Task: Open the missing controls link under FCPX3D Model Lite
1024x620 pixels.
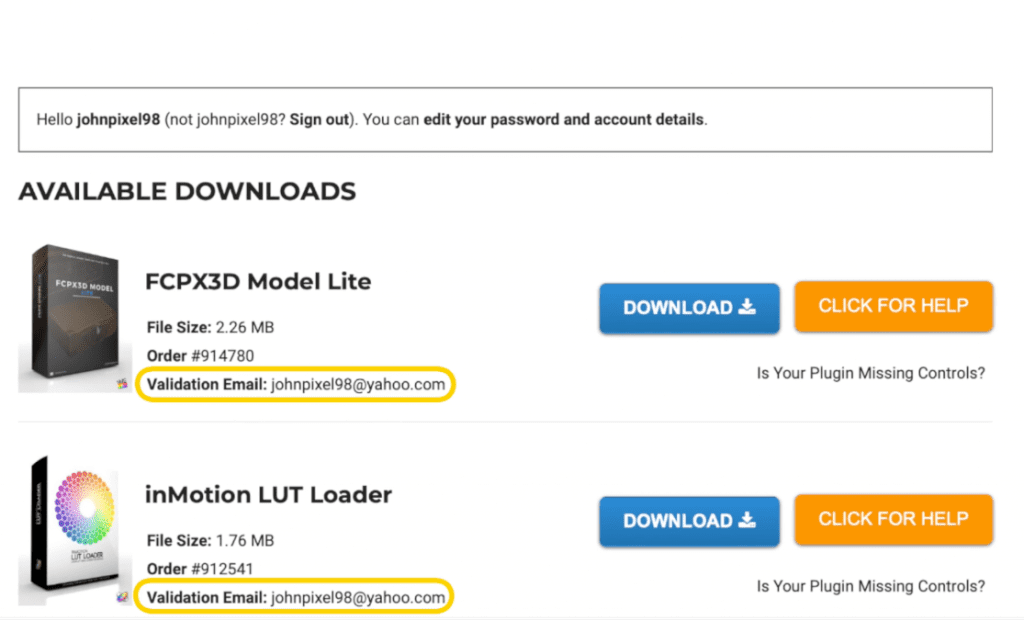Action: (x=870, y=373)
